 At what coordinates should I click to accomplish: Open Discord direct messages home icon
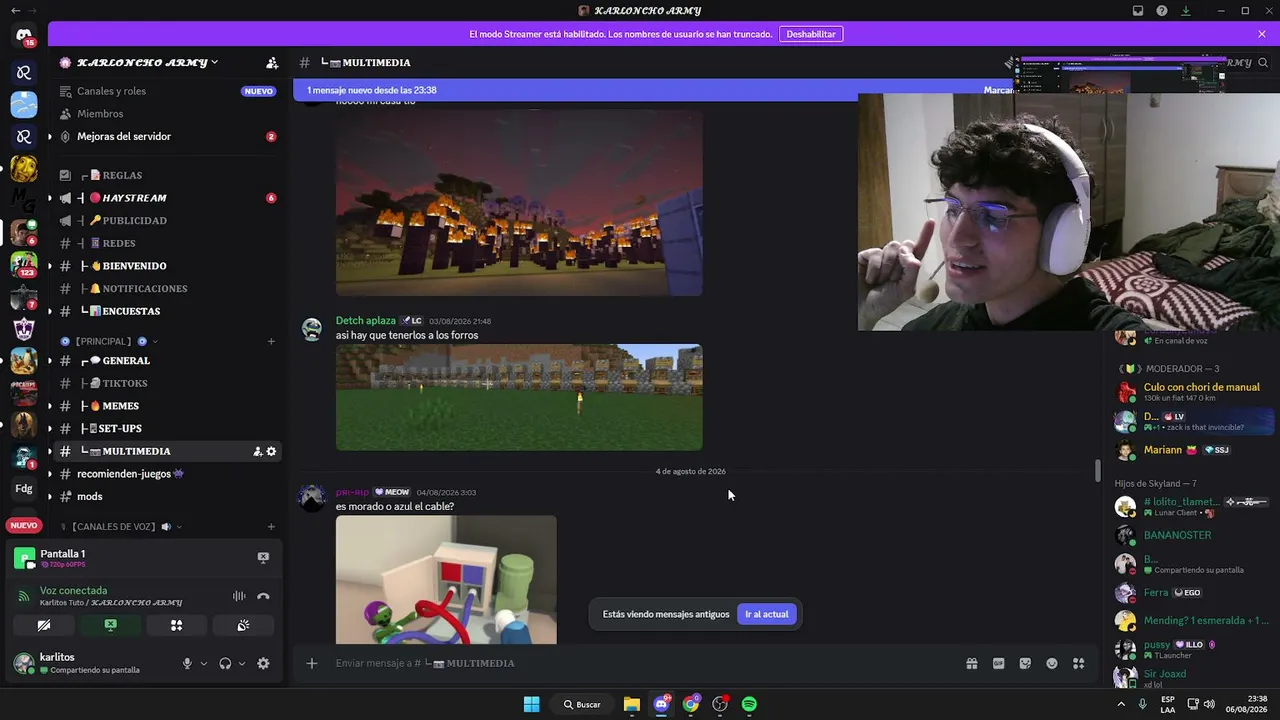click(24, 36)
